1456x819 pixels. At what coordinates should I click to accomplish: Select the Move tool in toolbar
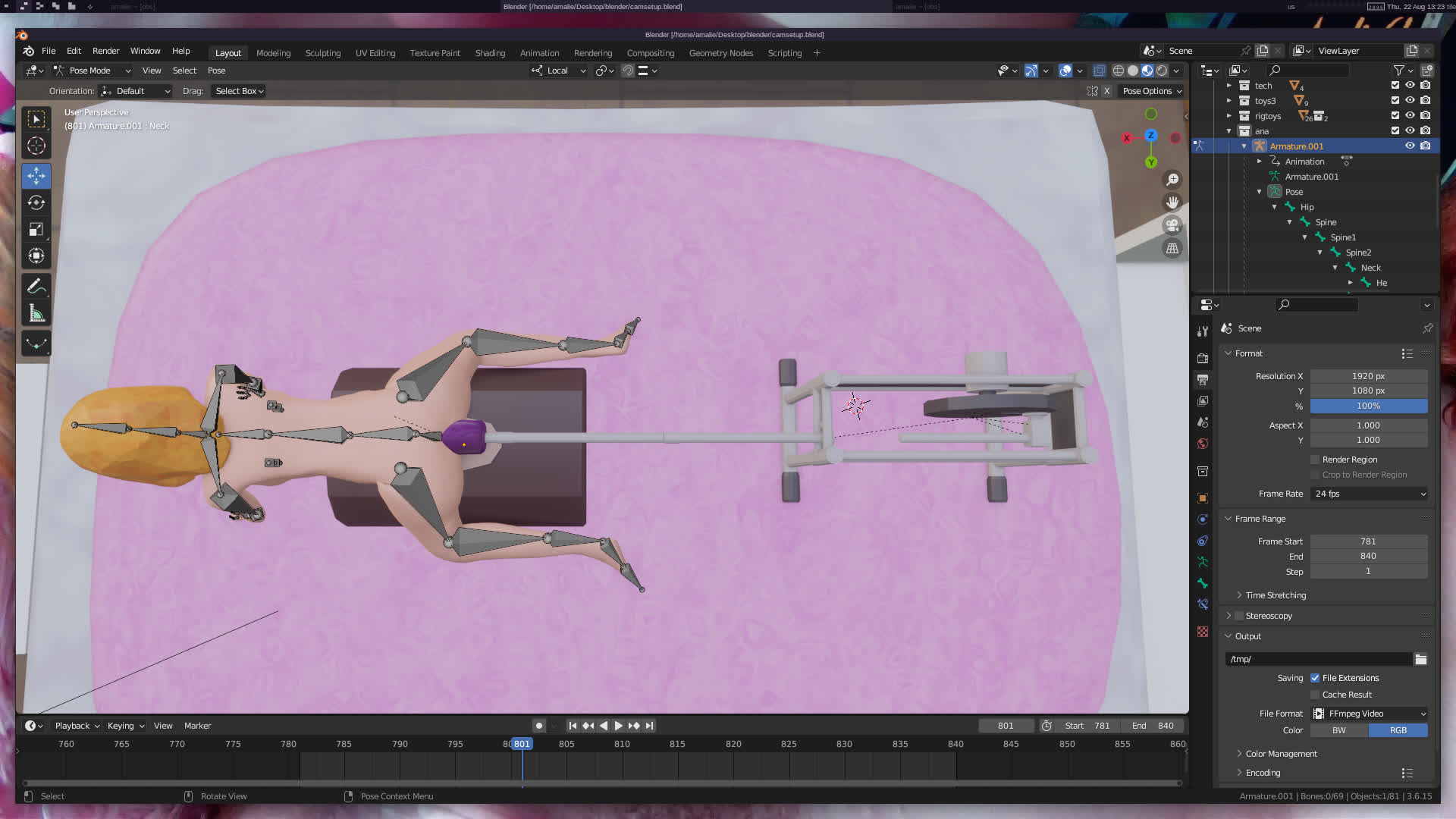36,176
